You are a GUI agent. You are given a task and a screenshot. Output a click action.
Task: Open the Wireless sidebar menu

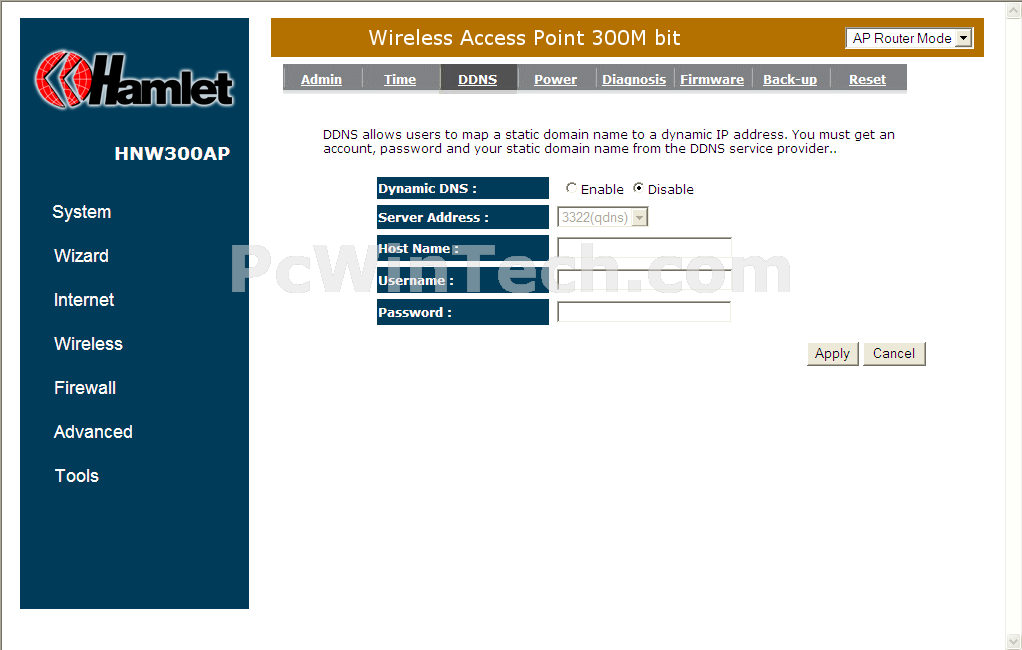[x=88, y=344]
